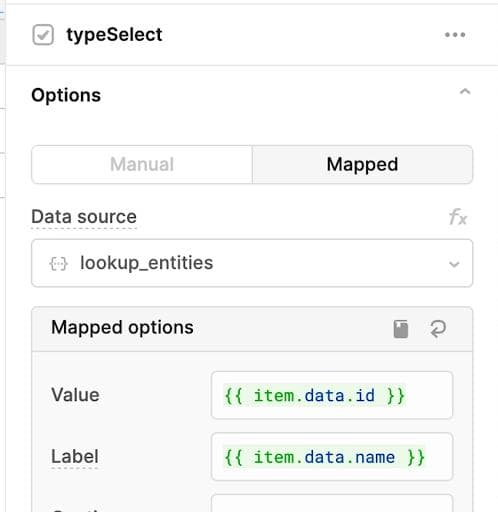Edit the Value field item.data.id expression

[x=332, y=395]
